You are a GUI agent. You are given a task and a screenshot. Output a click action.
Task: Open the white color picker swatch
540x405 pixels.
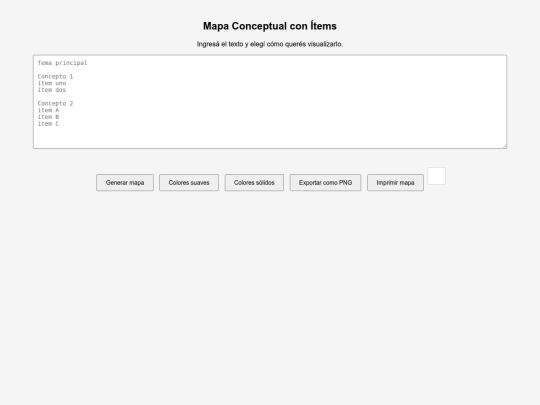(437, 176)
